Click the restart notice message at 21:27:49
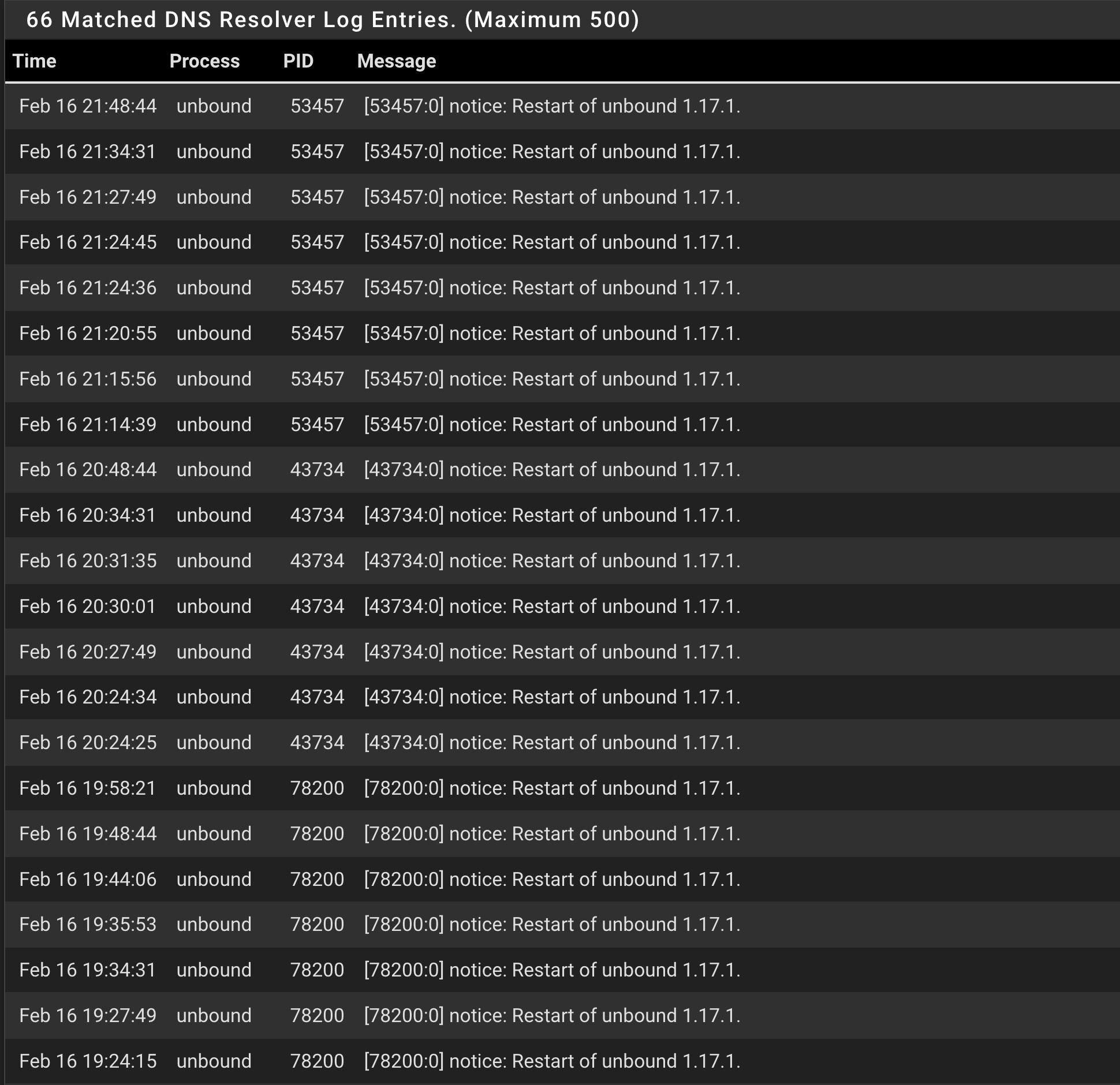The image size is (1120, 1085). click(x=552, y=197)
